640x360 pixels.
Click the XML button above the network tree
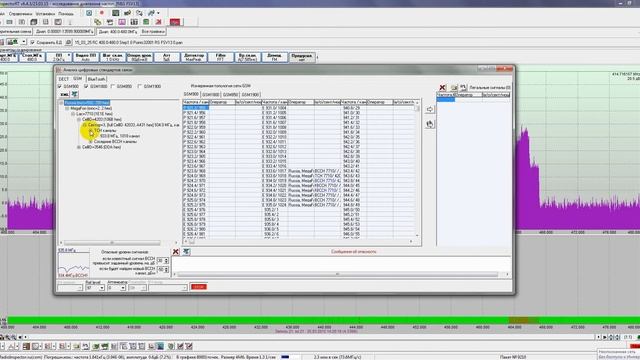click(x=64, y=94)
